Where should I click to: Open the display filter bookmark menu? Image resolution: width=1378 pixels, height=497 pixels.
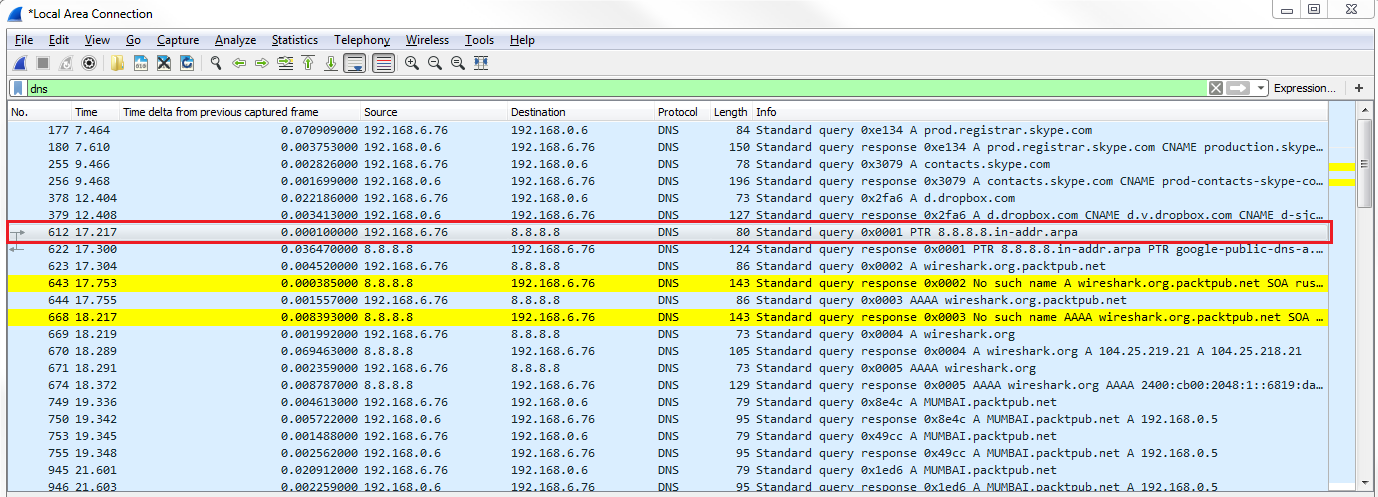[x=19, y=88]
